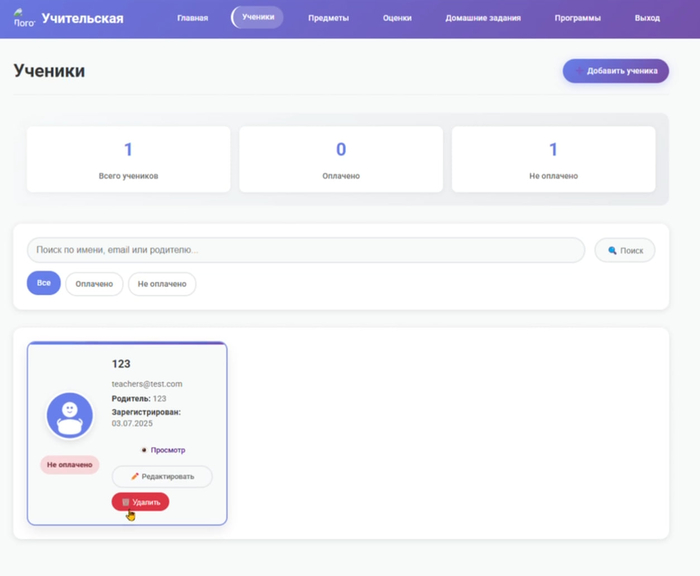
Task: Click the Редактировать button
Action: tap(162, 476)
